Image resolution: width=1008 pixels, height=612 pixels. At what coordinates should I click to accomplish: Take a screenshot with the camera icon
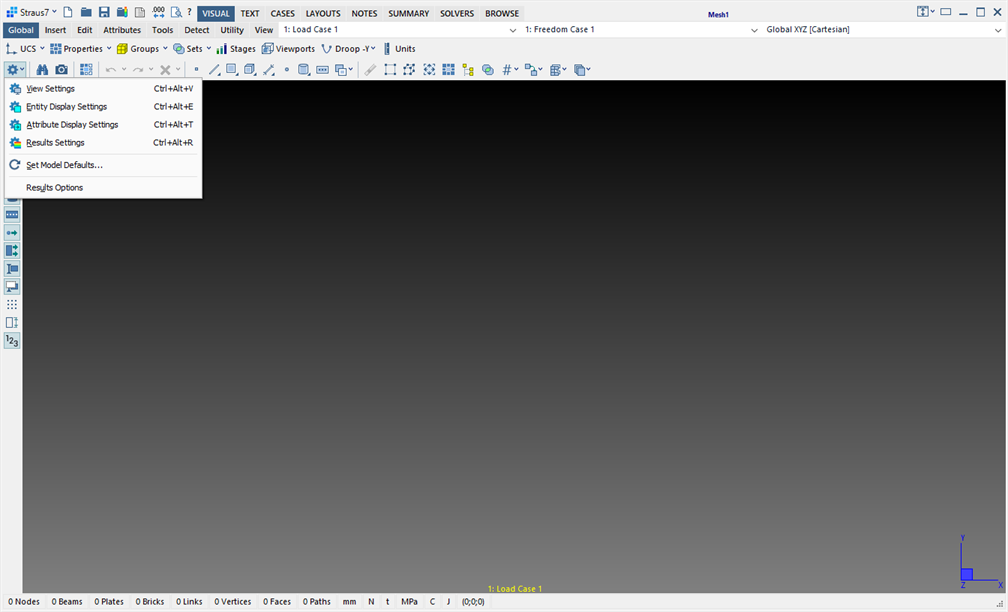click(61, 69)
